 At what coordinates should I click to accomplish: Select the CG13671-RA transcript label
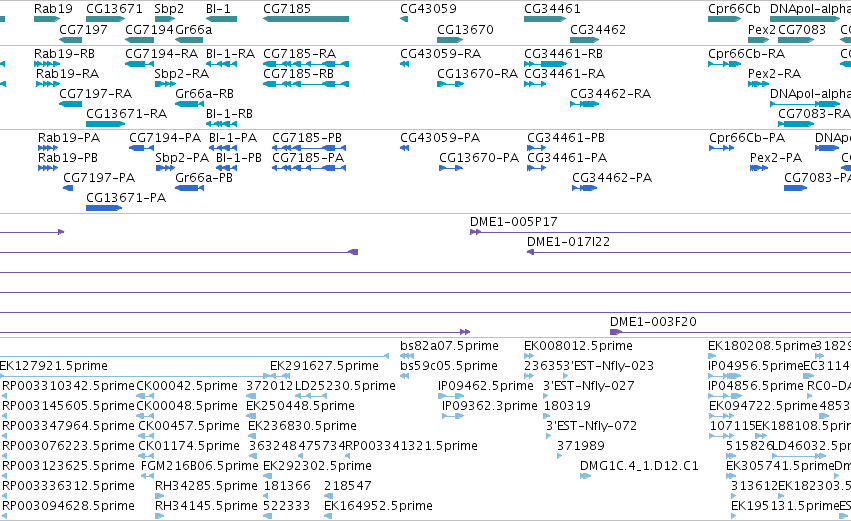point(126,114)
